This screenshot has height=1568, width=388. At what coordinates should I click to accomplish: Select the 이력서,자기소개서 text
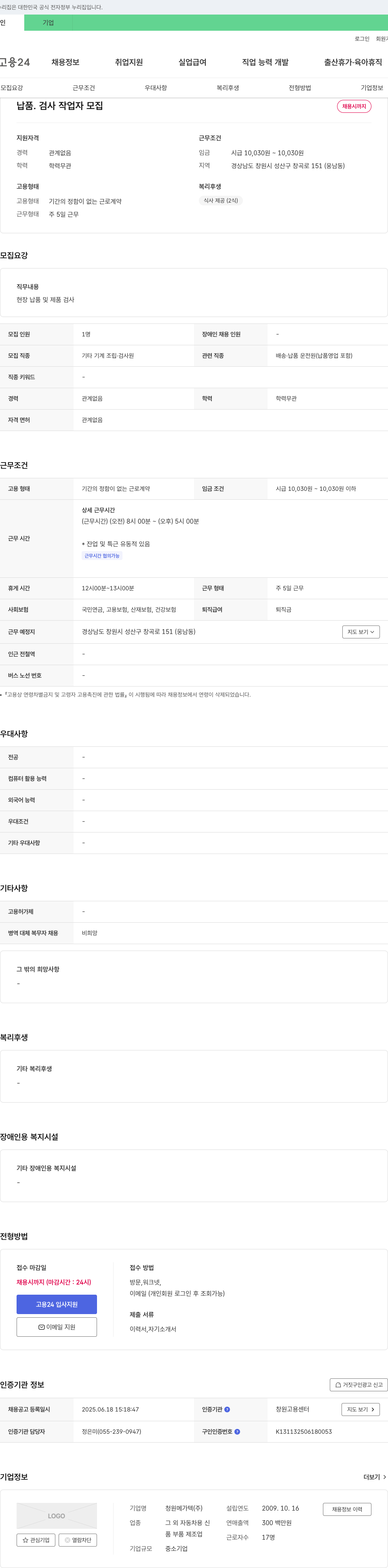(153, 1329)
